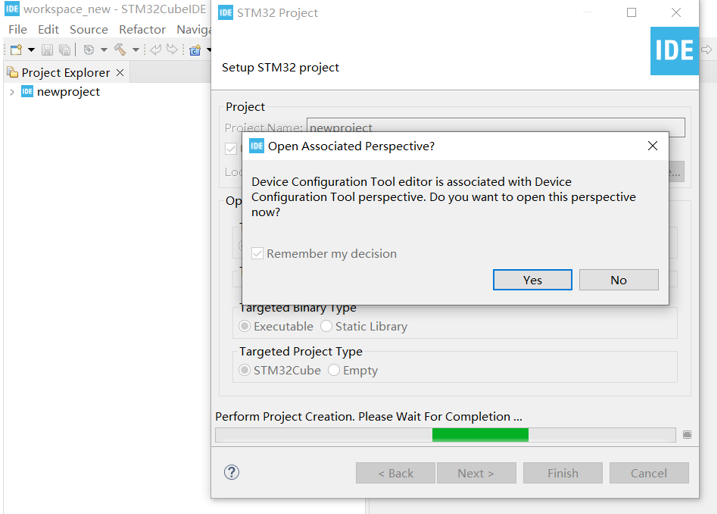Click the perspective dialog's IDE title icon
The image size is (717, 514).
point(256,146)
